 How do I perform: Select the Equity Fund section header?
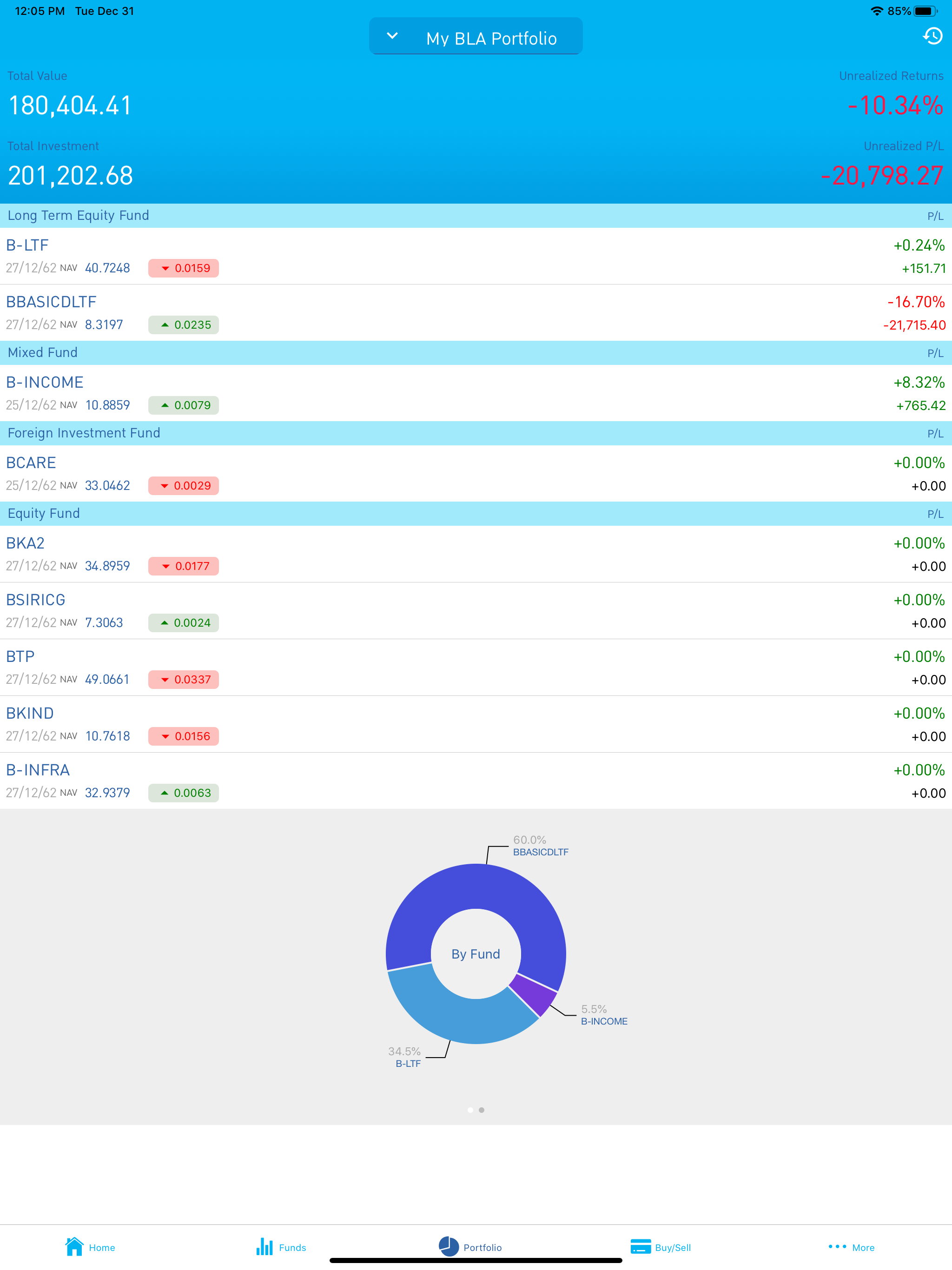click(476, 514)
